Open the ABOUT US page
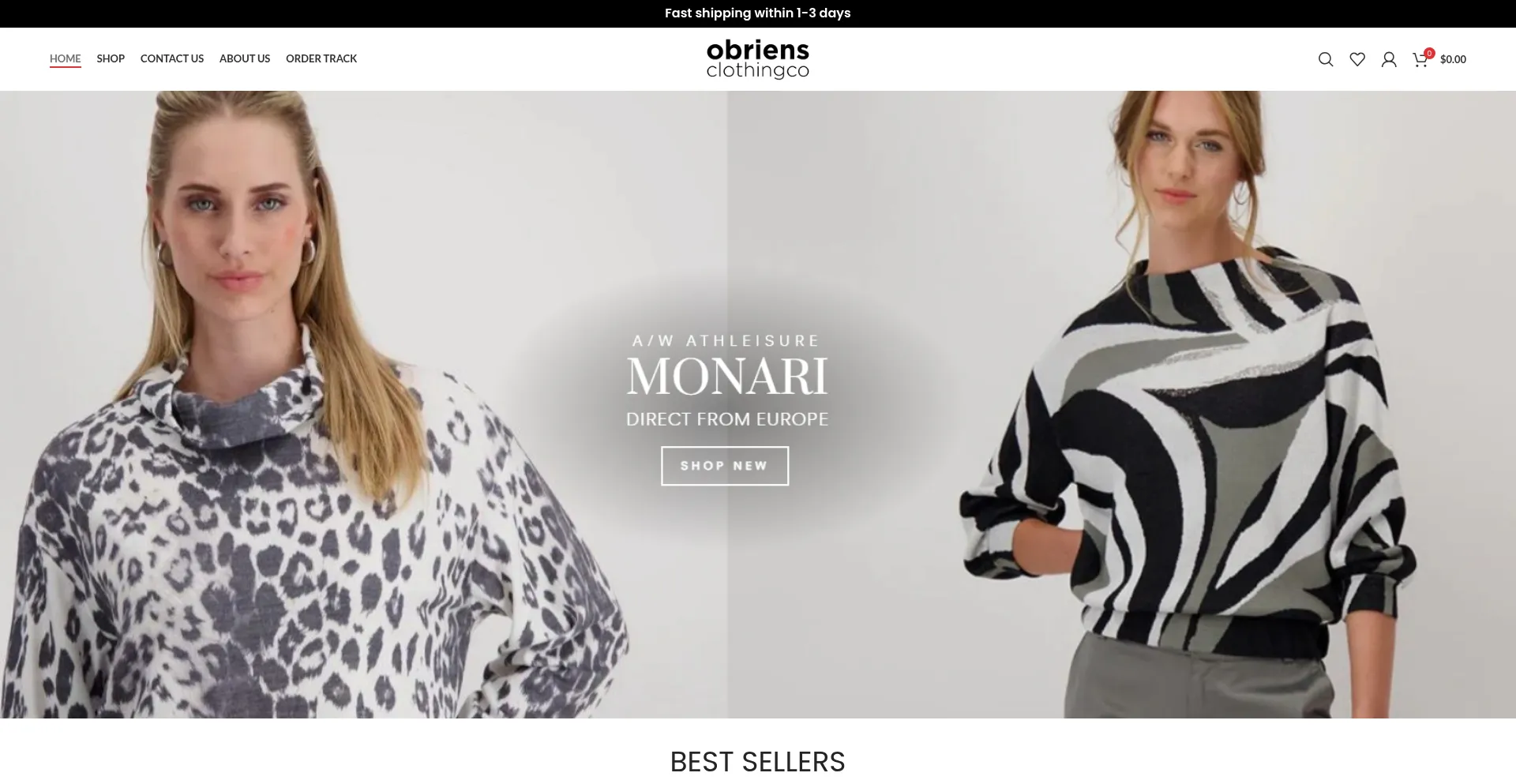 (245, 58)
